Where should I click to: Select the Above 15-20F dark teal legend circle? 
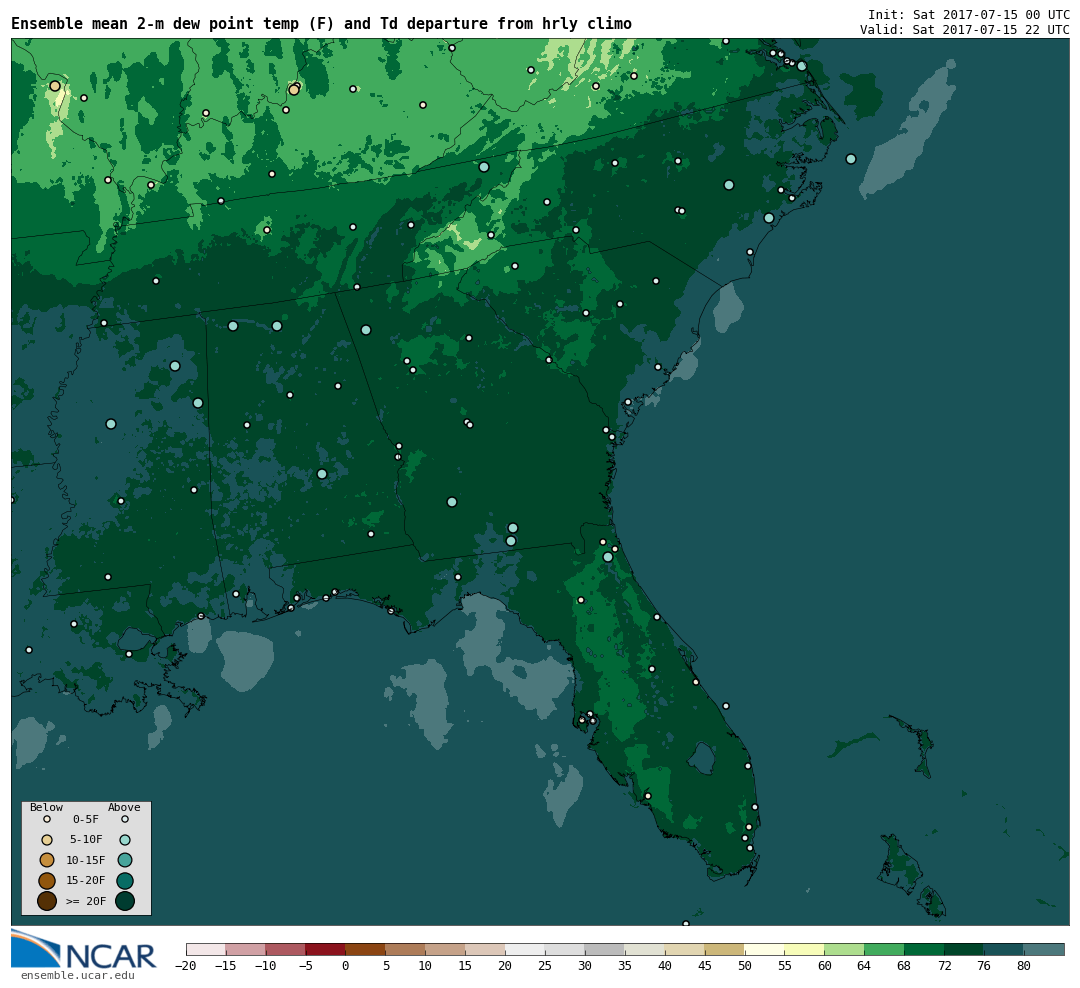pyautogui.click(x=125, y=881)
